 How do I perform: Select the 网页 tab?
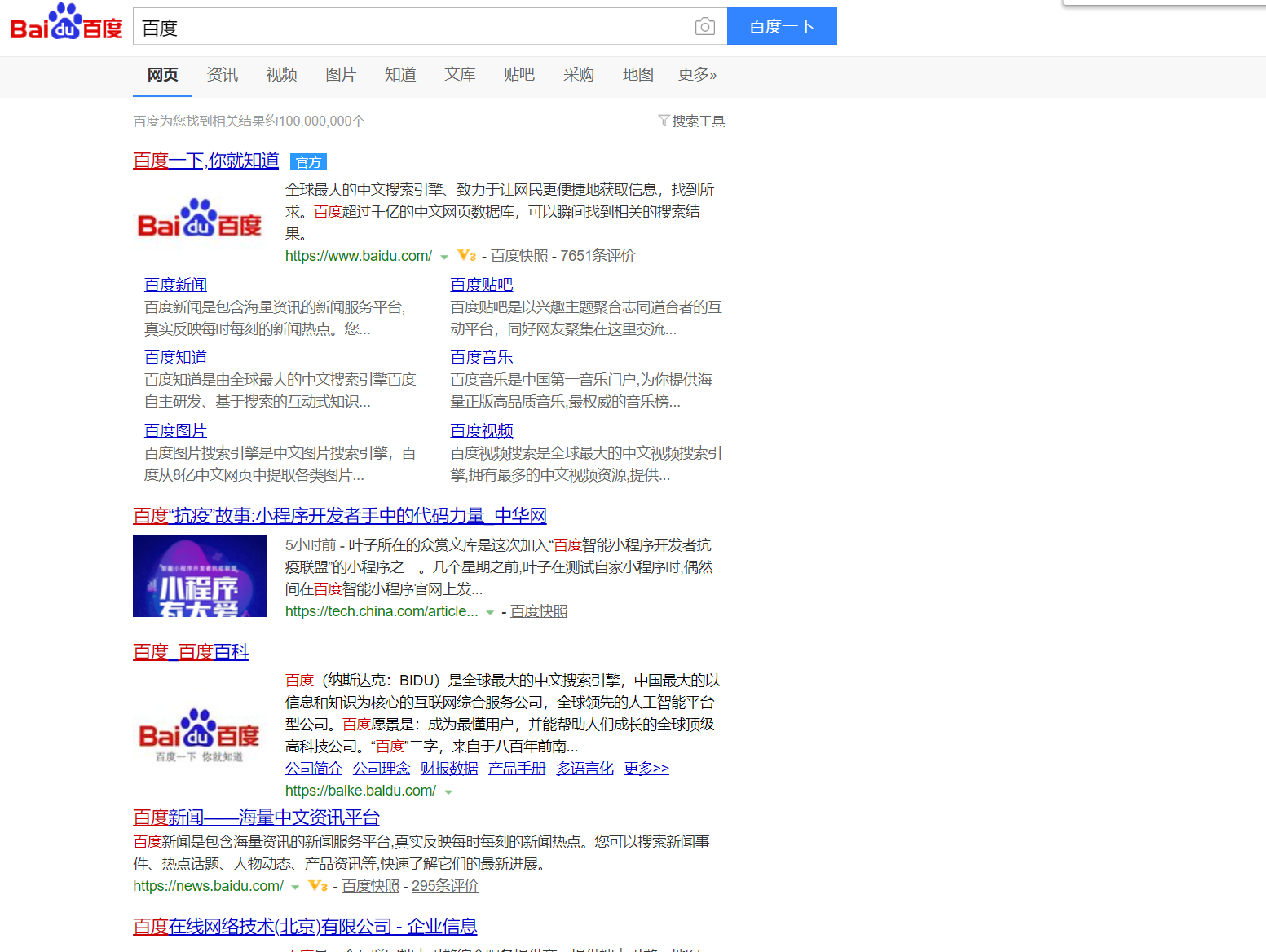[x=162, y=75]
